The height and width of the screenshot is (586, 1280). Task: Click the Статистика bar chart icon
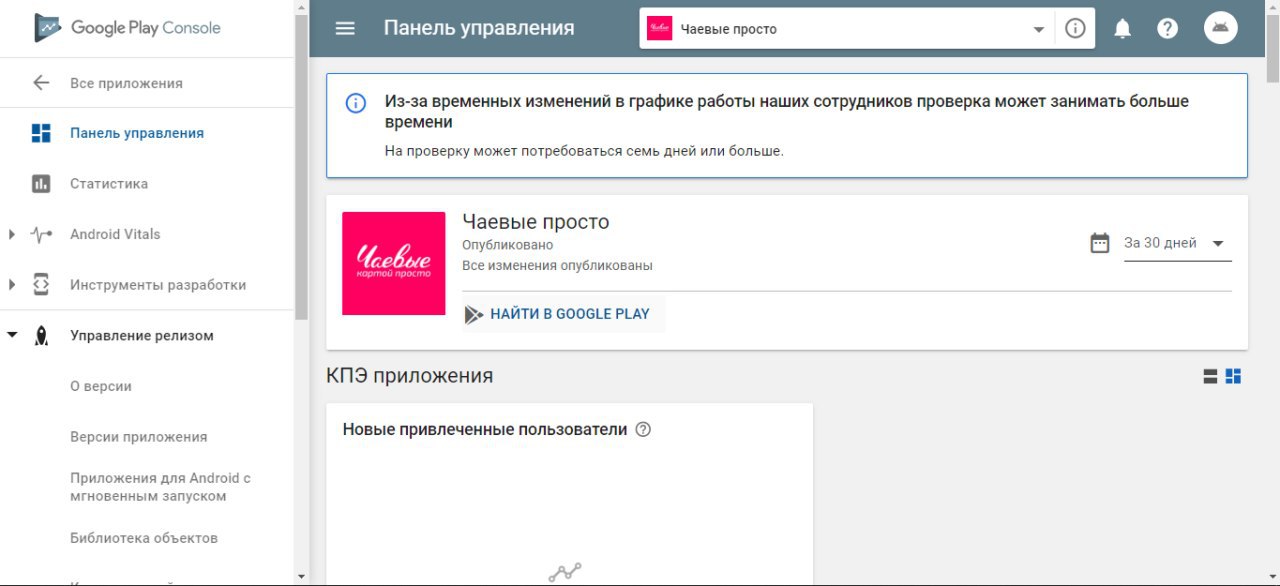tap(41, 184)
